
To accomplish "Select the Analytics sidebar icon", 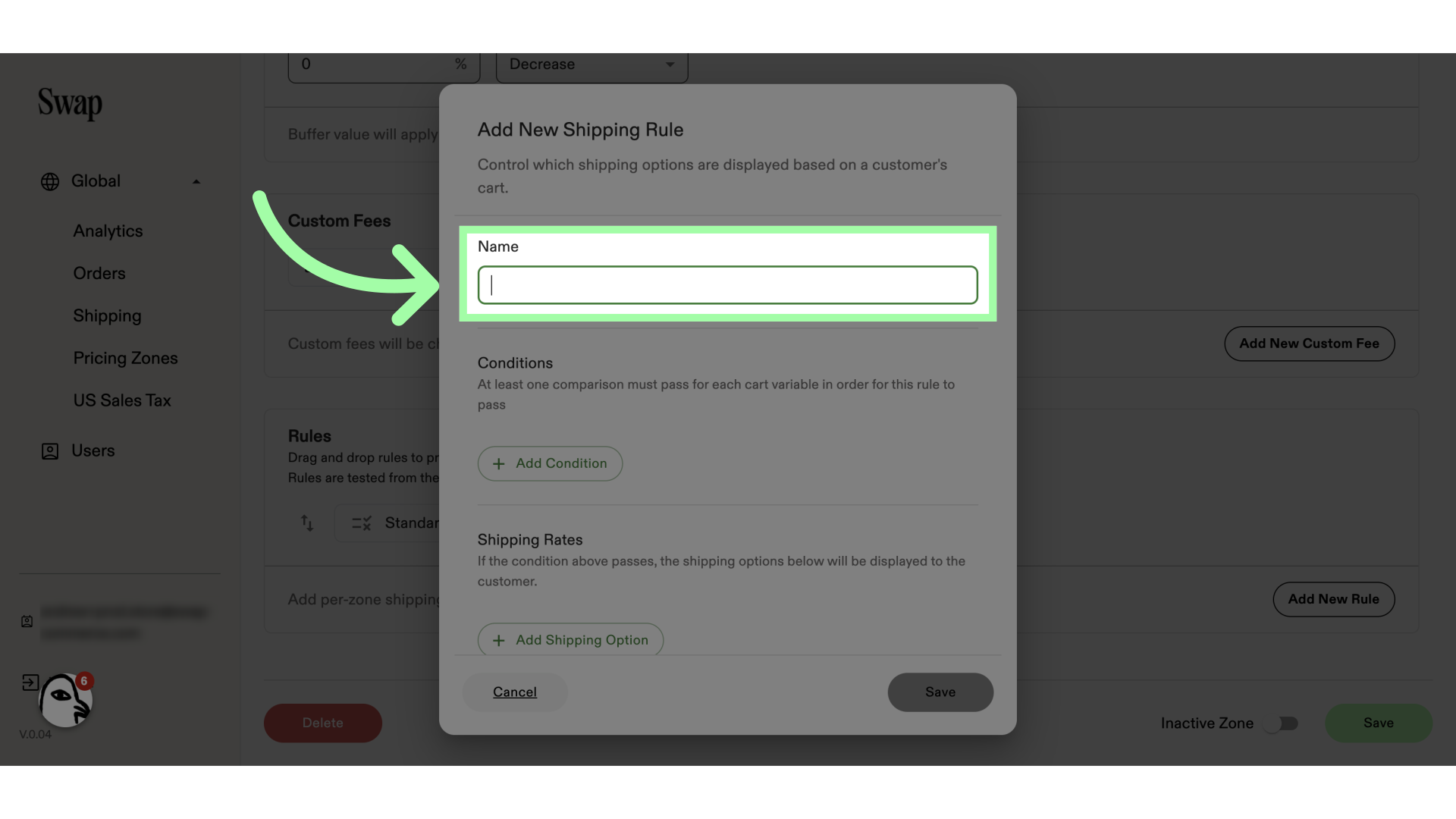I will pos(107,231).
